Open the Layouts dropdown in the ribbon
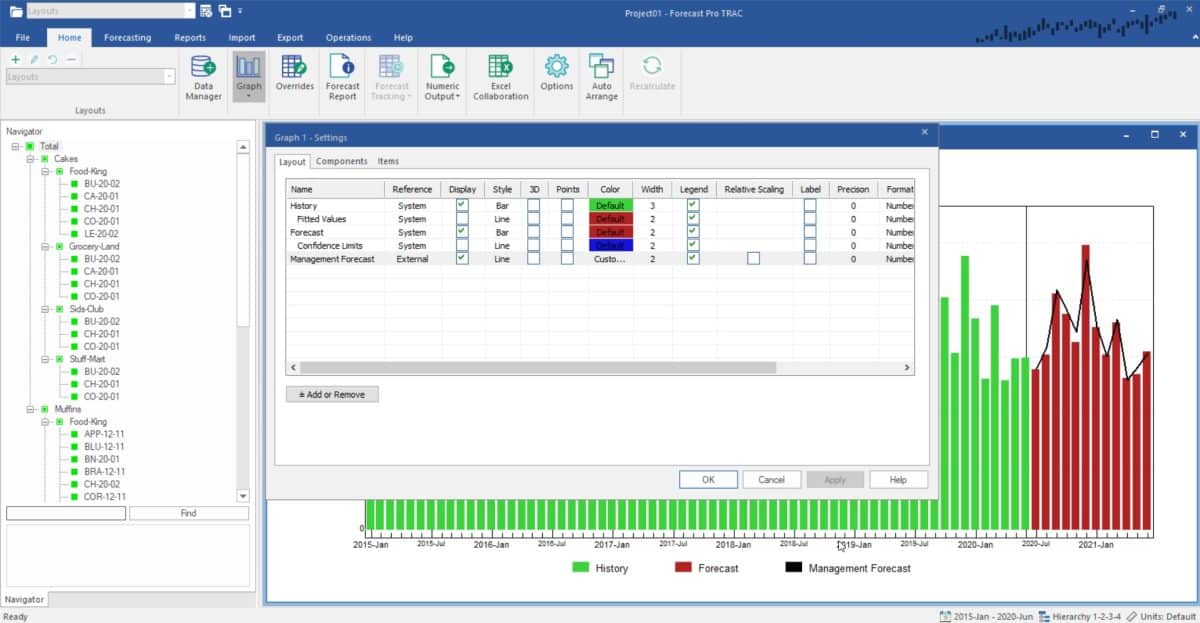 [169, 77]
